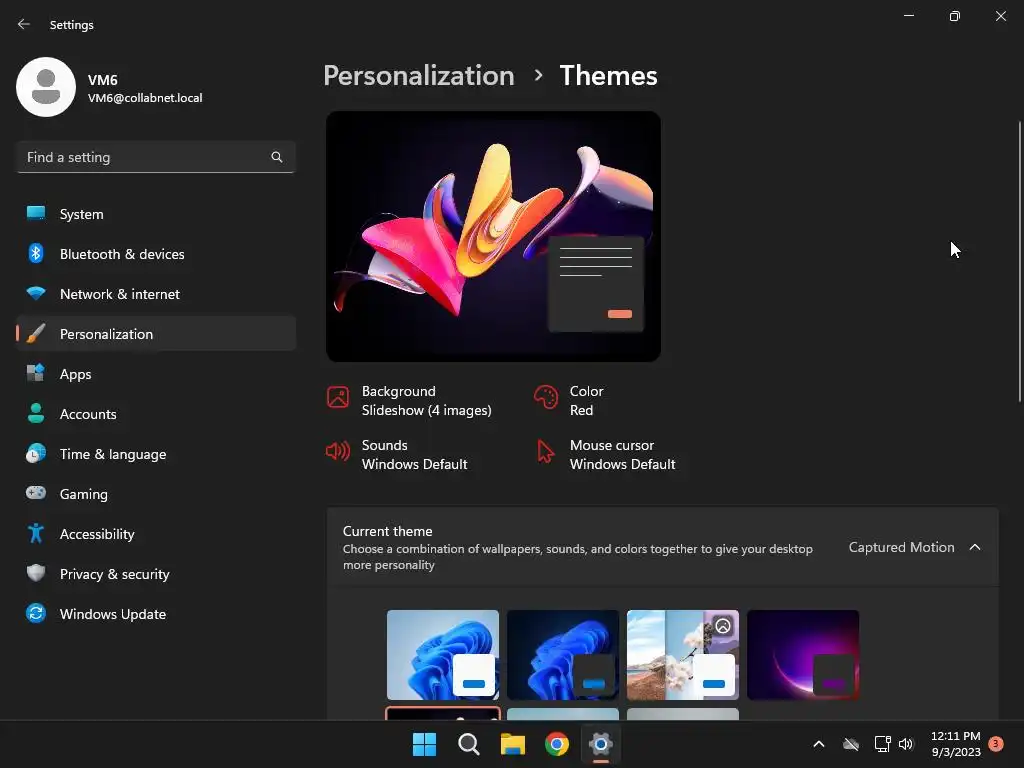Viewport: 1024px width, 768px height.
Task: Click the Network wifi icon in the sidebar
Action: point(36,293)
